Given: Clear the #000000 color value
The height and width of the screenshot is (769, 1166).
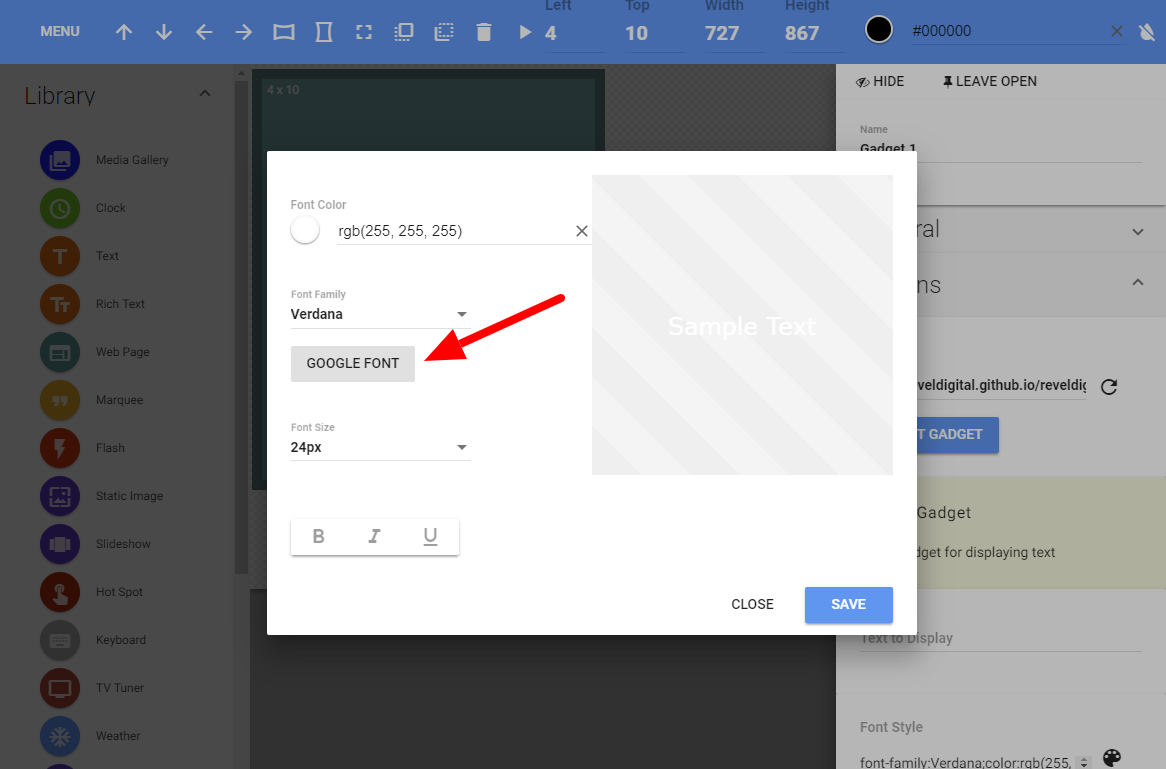Looking at the screenshot, I should (1116, 31).
